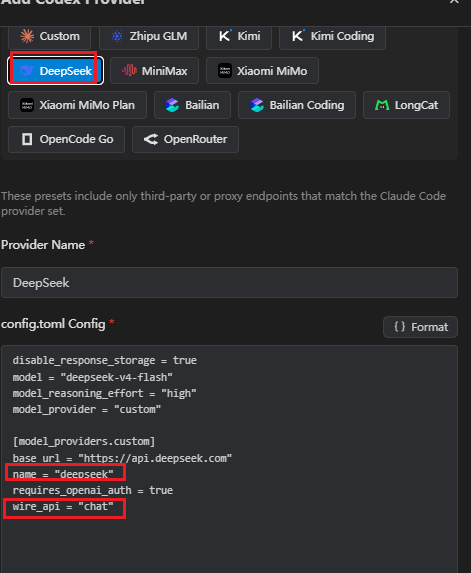Click the green LongCat cat icon

click(382, 106)
